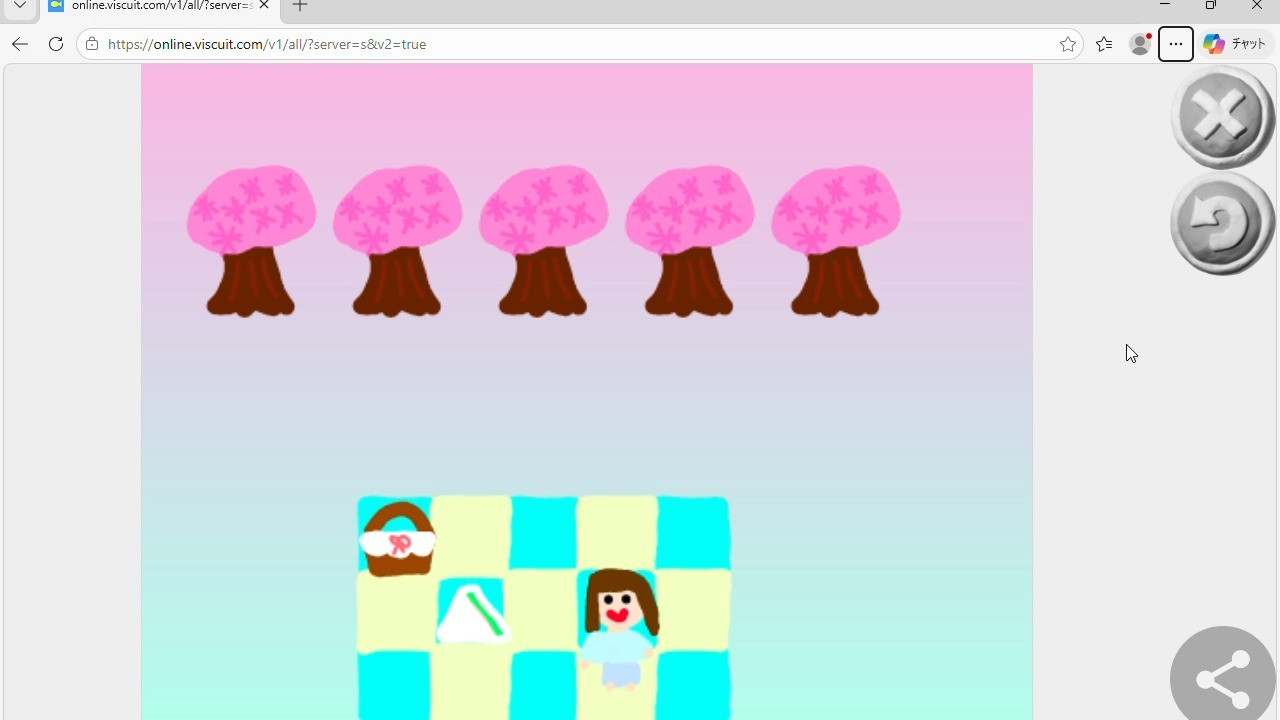Click the white rice ball on blanket
The width and height of the screenshot is (1280, 720).
pos(473,614)
